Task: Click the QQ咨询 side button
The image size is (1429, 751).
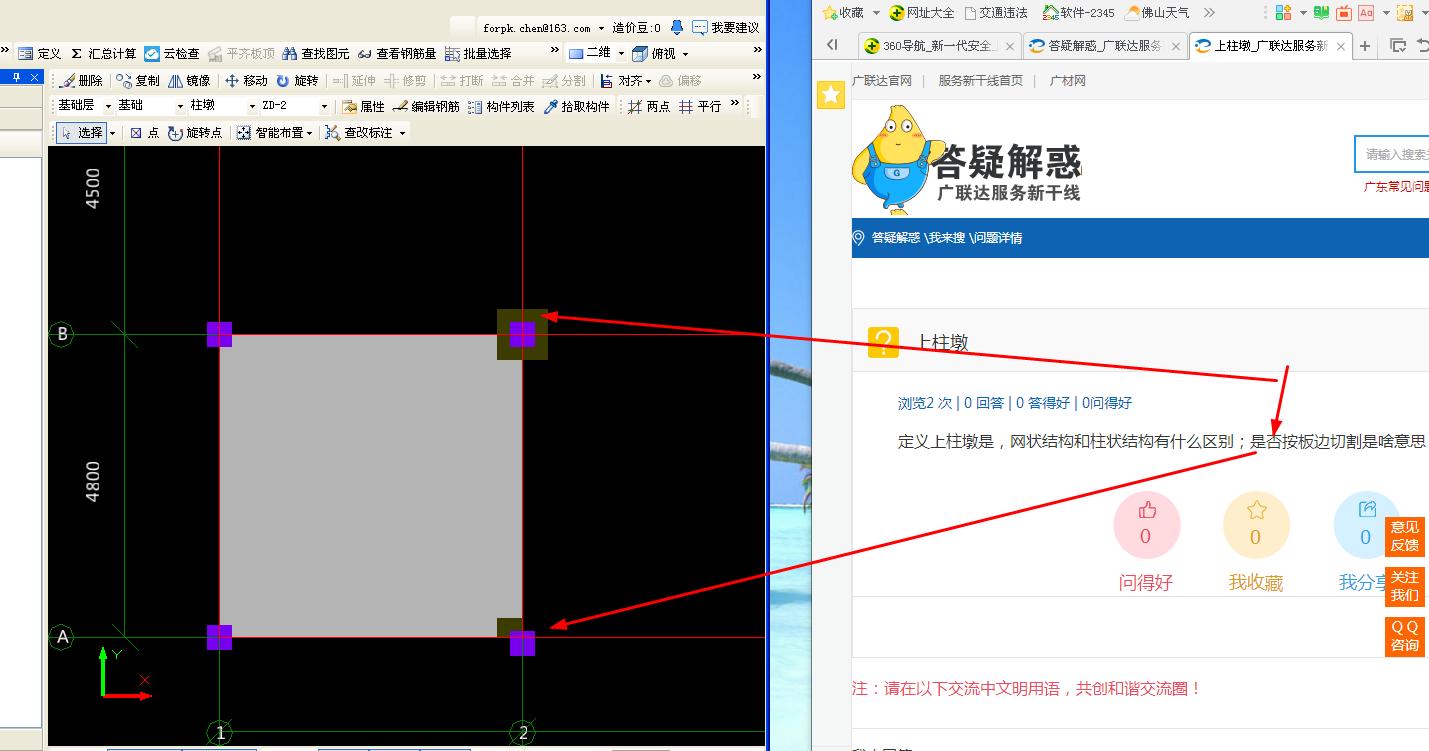Action: [1404, 636]
